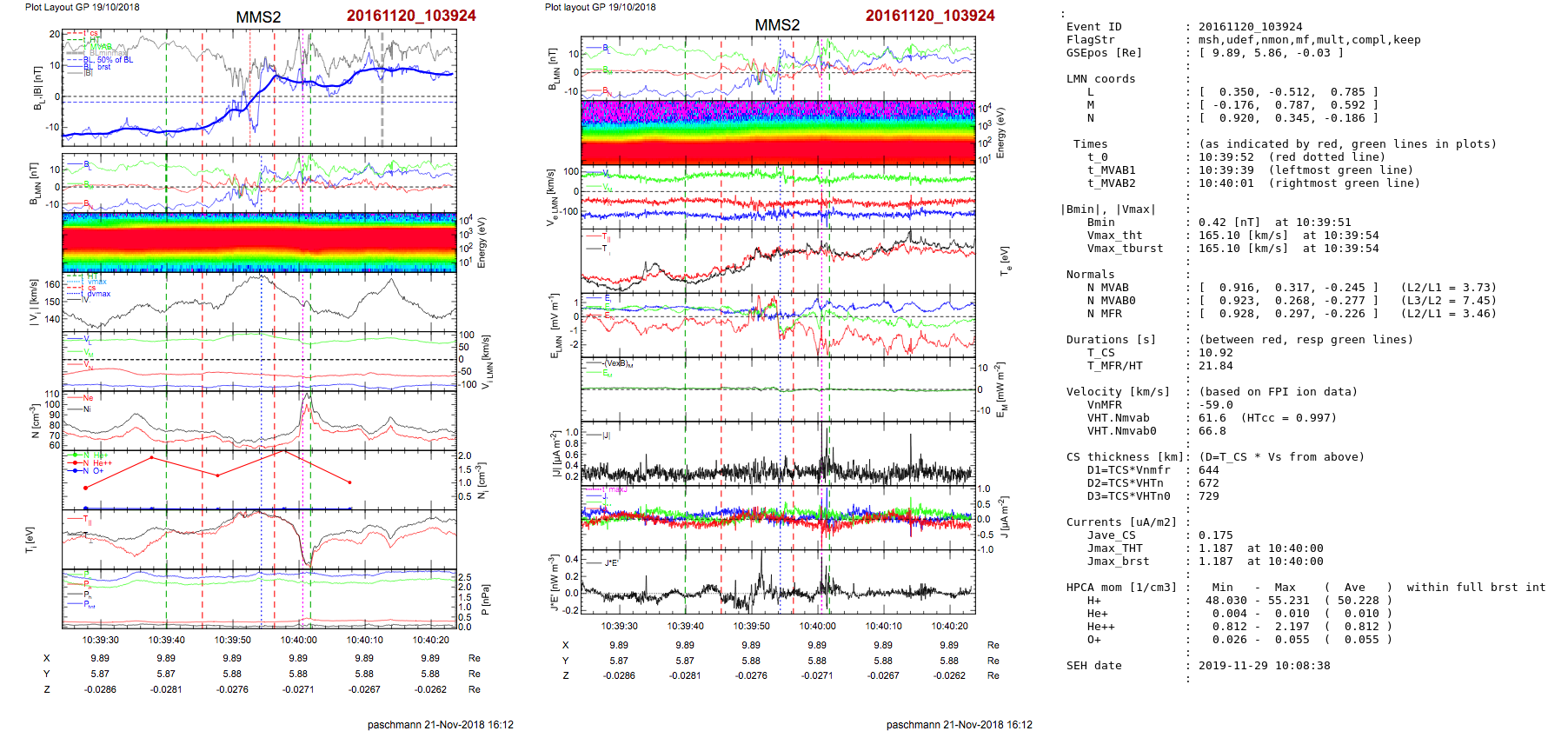The width and height of the screenshot is (1568, 731).
Task: Click the GSEpos [Re] coordinates value
Action: point(1271,53)
